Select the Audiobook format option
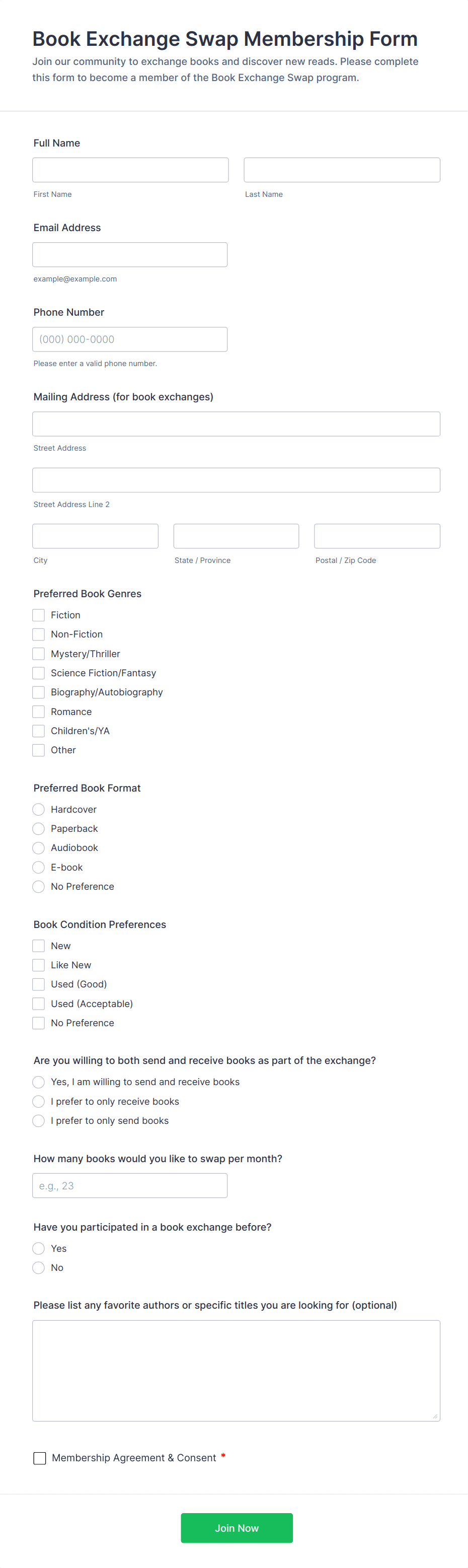Image resolution: width=468 pixels, height=1568 pixels. [38, 848]
